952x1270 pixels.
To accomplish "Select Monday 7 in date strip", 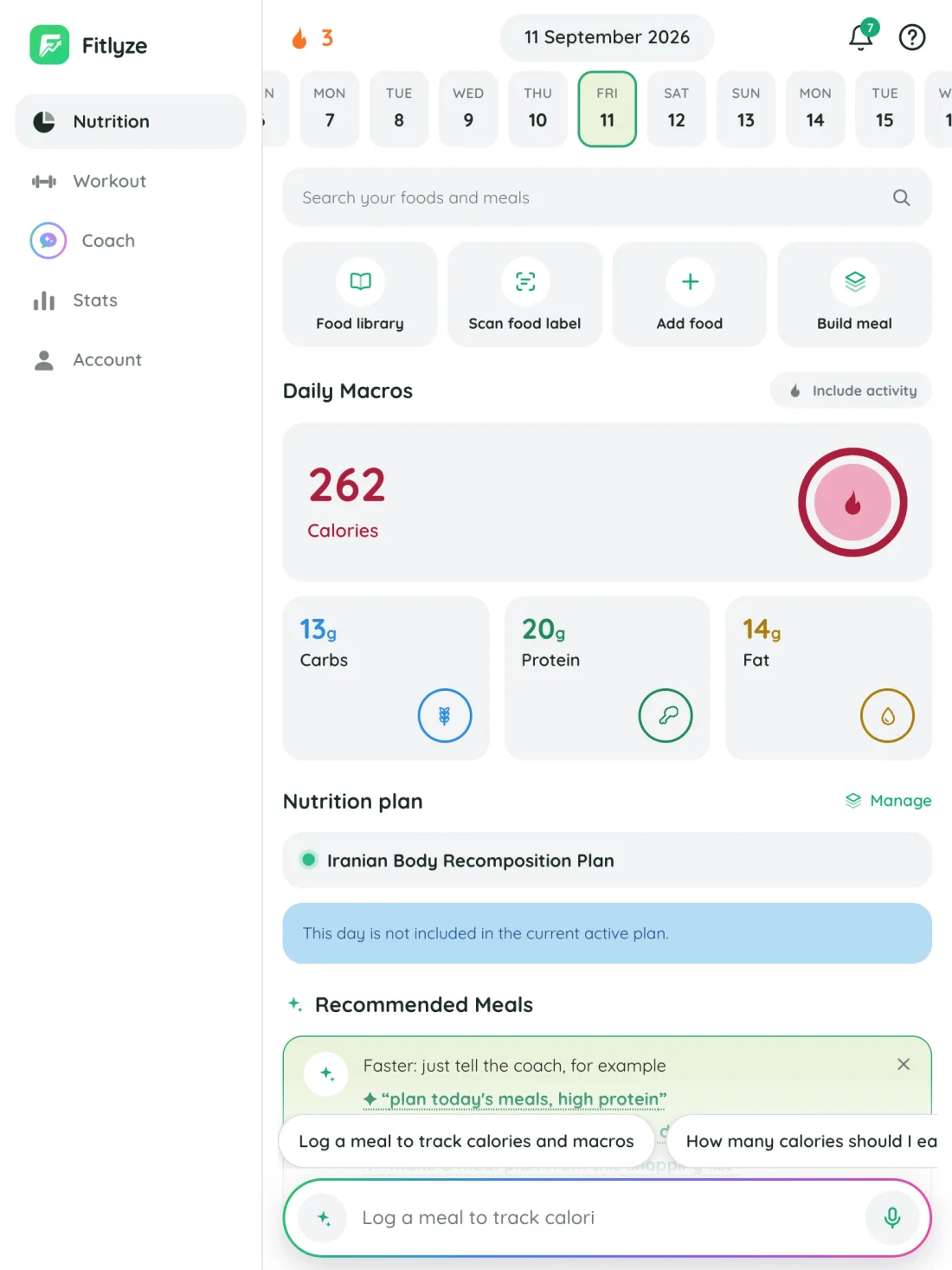I will tap(330, 109).
